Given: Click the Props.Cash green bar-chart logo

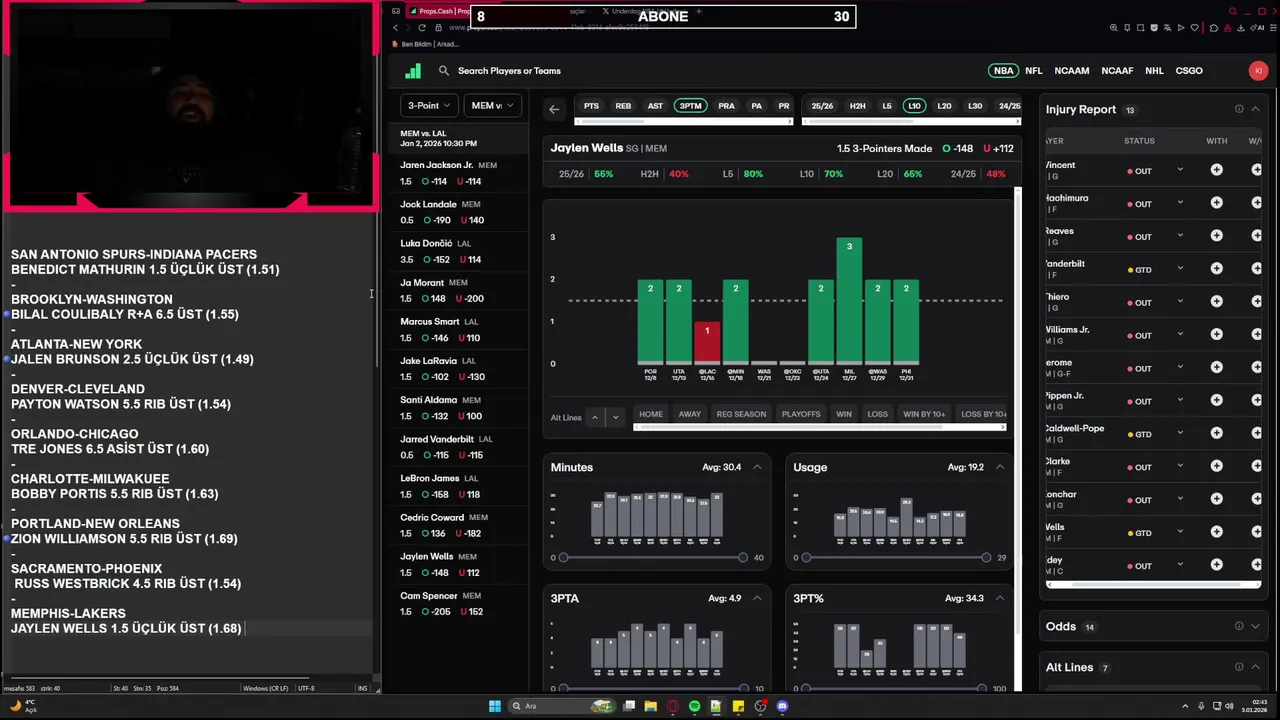Looking at the screenshot, I should click(x=413, y=71).
